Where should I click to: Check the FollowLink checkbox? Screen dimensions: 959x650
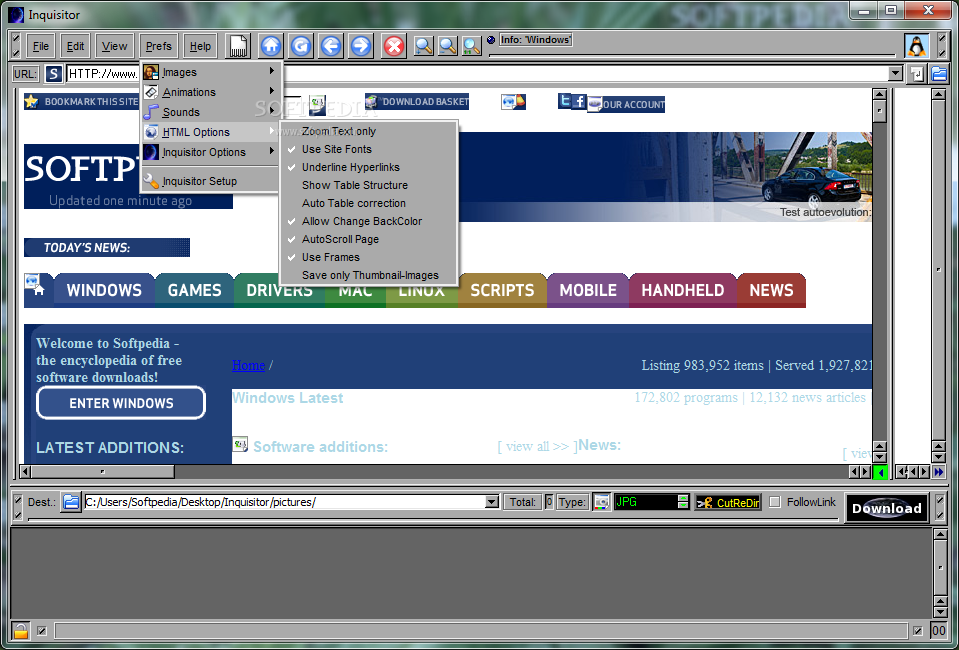click(x=775, y=502)
